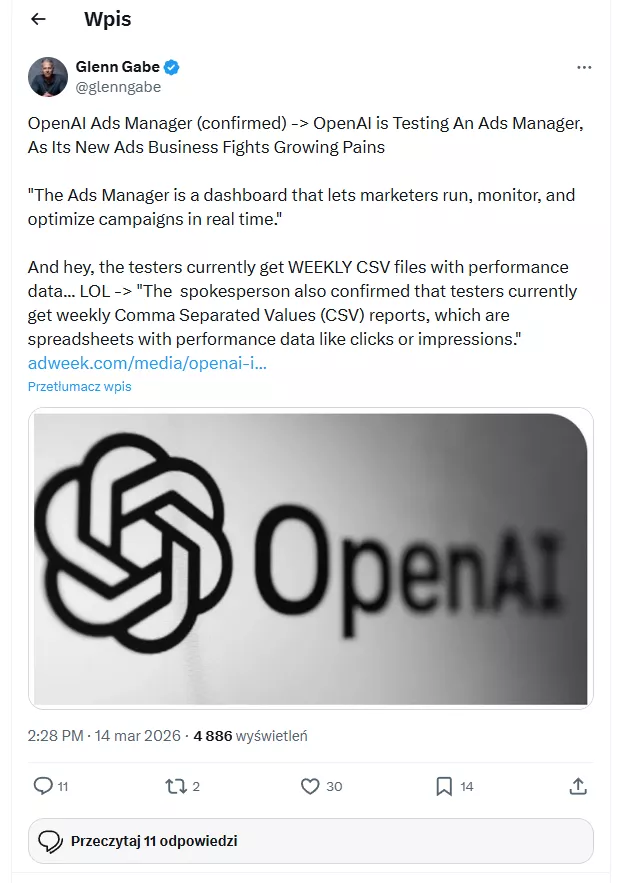Click the @glenngabe handle
Screen dimensions: 624x883
coord(118,87)
